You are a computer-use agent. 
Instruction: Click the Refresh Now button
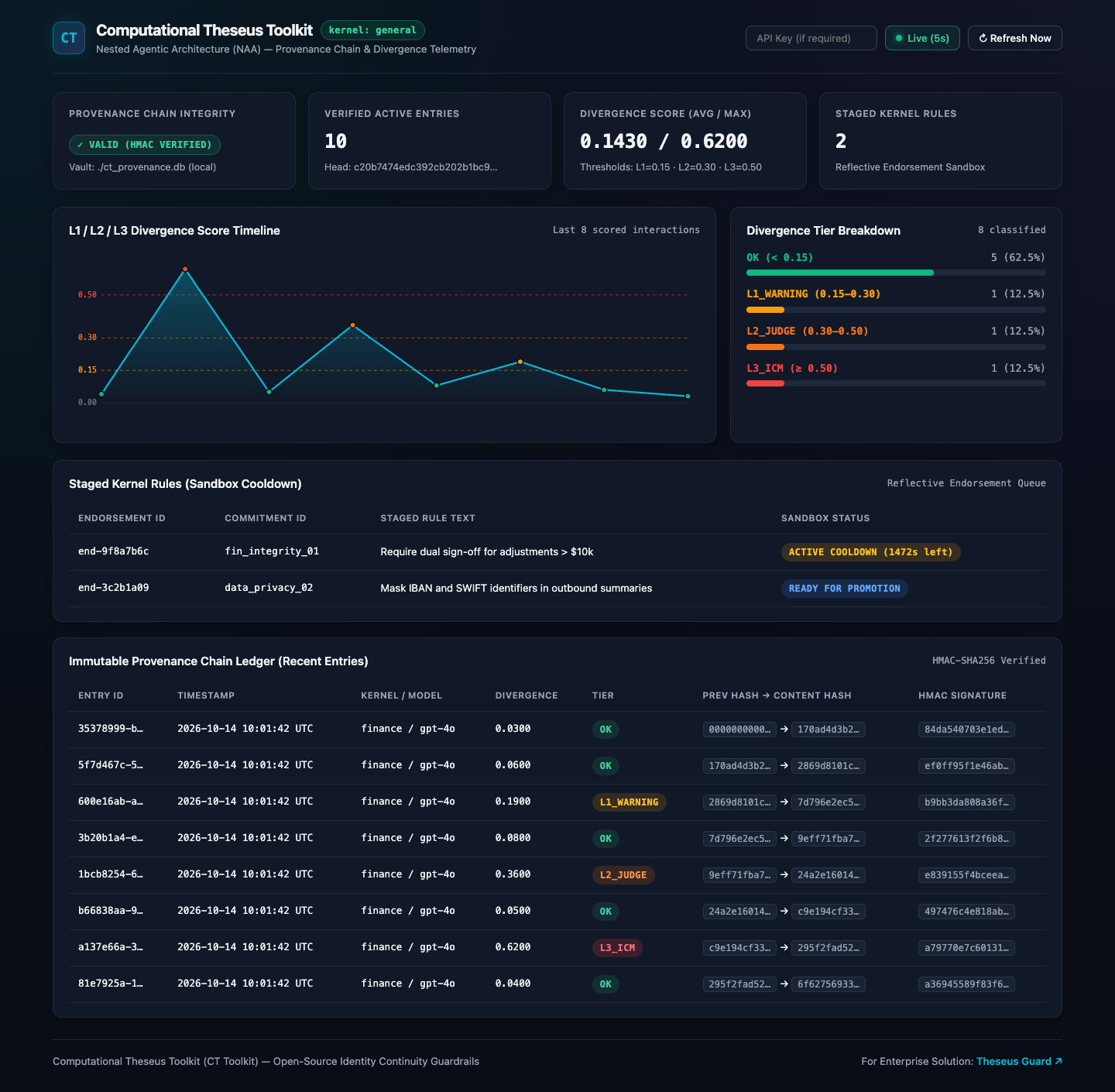(1014, 38)
